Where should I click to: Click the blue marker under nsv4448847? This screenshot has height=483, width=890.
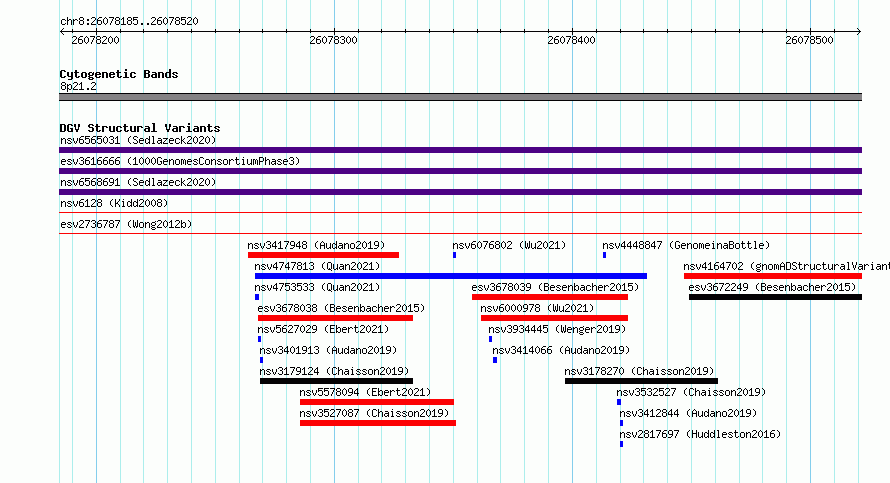pyautogui.click(x=604, y=255)
